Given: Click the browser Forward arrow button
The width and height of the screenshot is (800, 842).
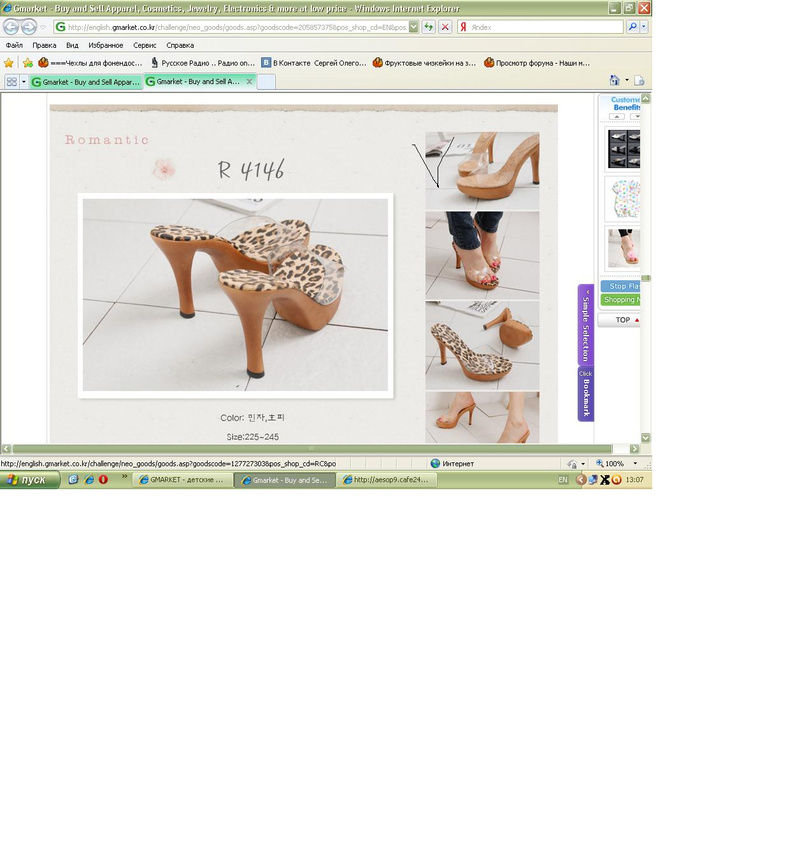Looking at the screenshot, I should (28, 26).
